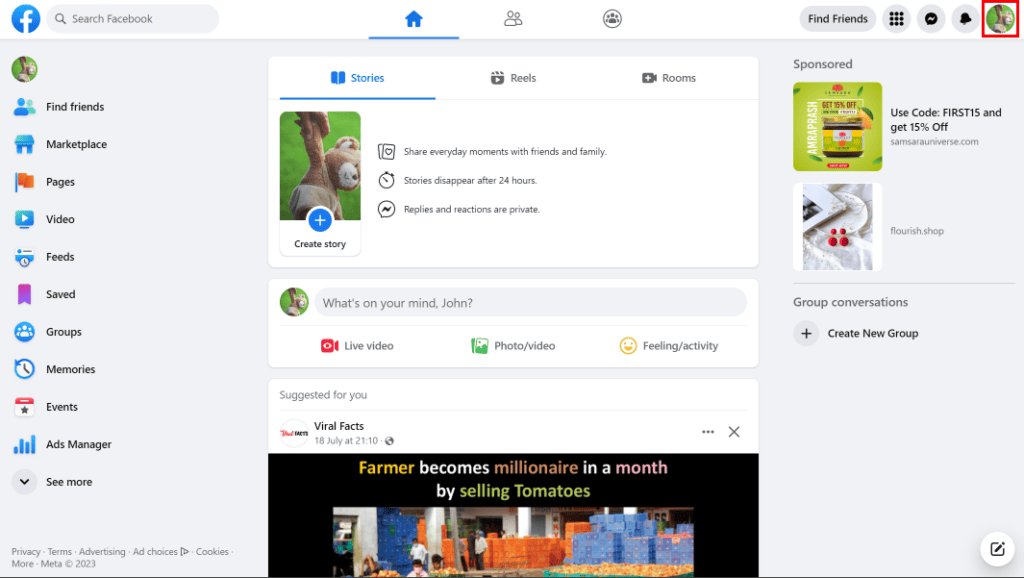Add a Feeling/activity to a post
This screenshot has height=578, width=1024.
click(x=669, y=345)
